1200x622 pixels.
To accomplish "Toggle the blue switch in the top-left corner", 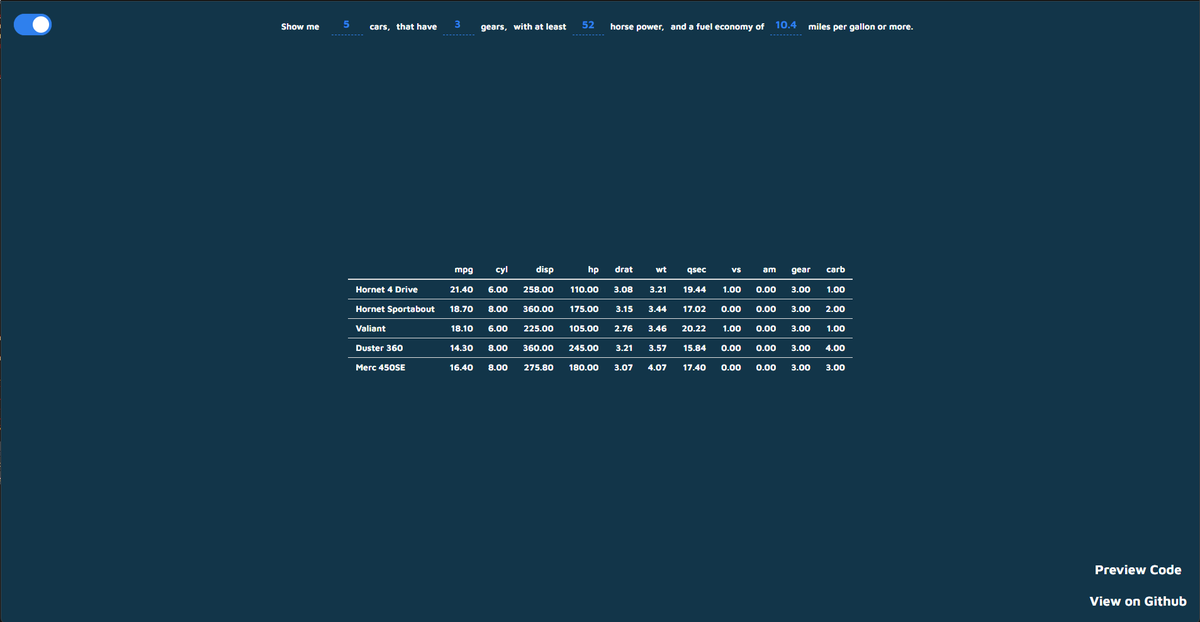I will (x=33, y=25).
